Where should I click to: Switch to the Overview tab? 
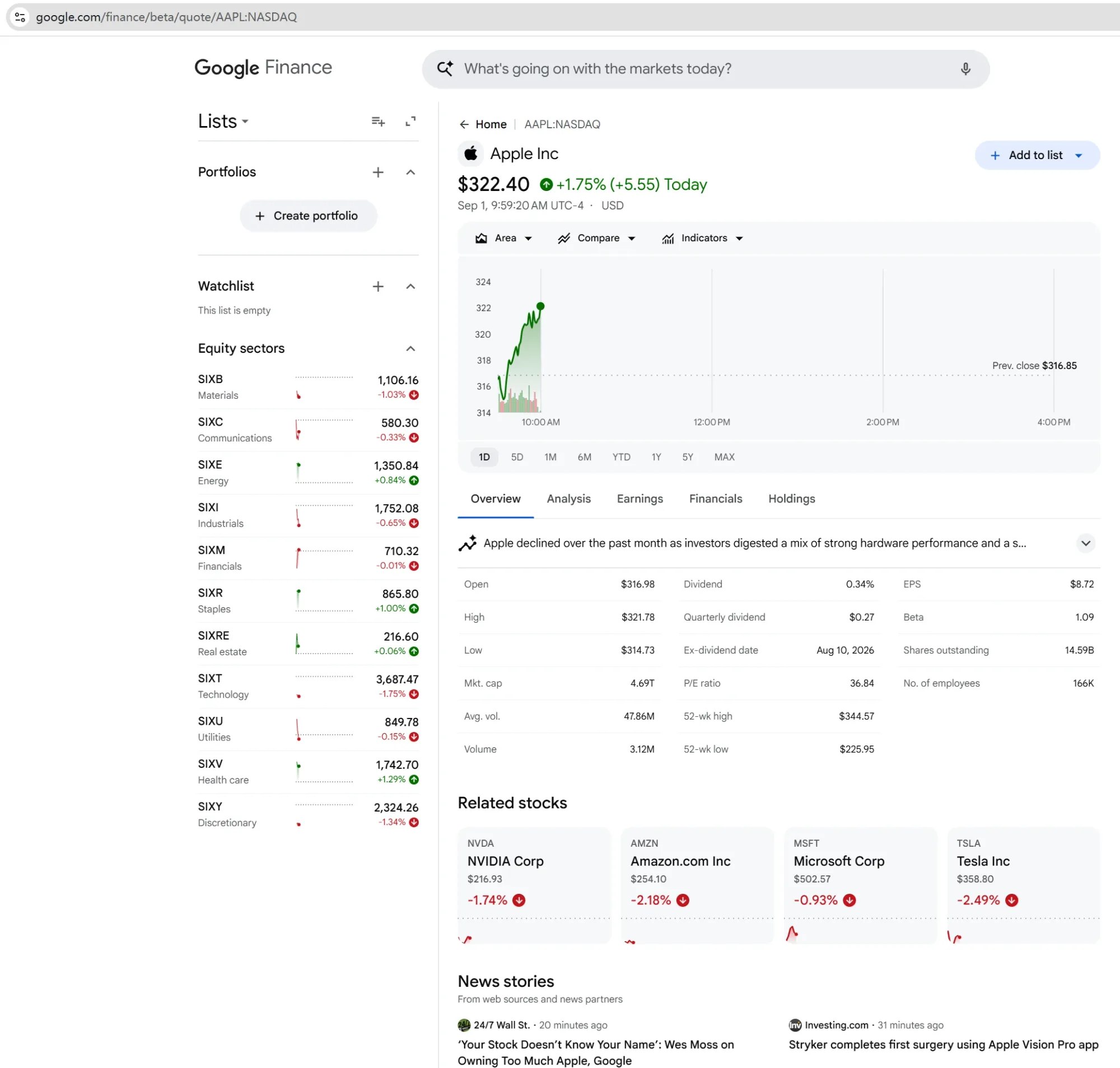pos(495,498)
